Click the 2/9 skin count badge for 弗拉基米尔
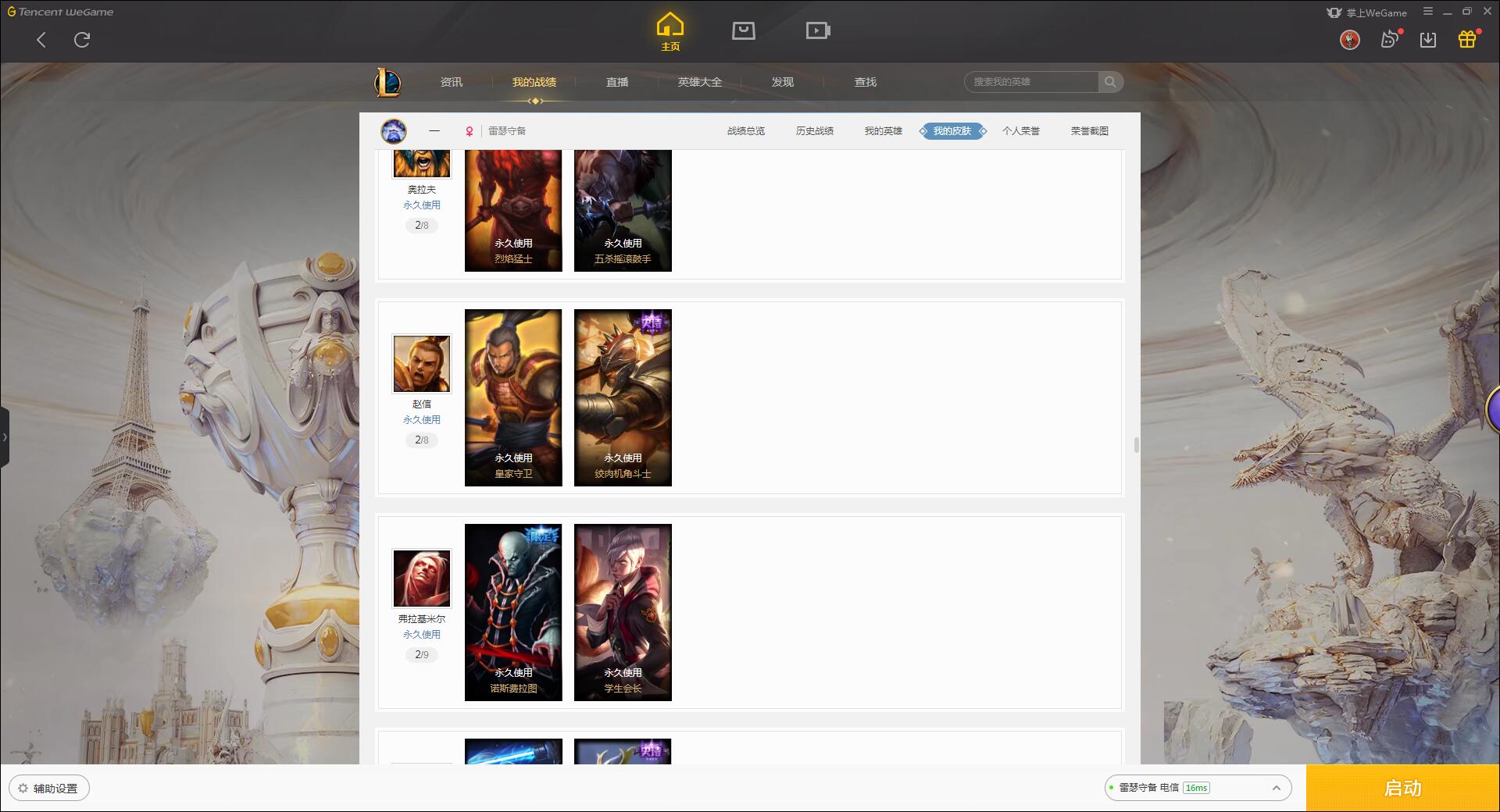 [422, 655]
